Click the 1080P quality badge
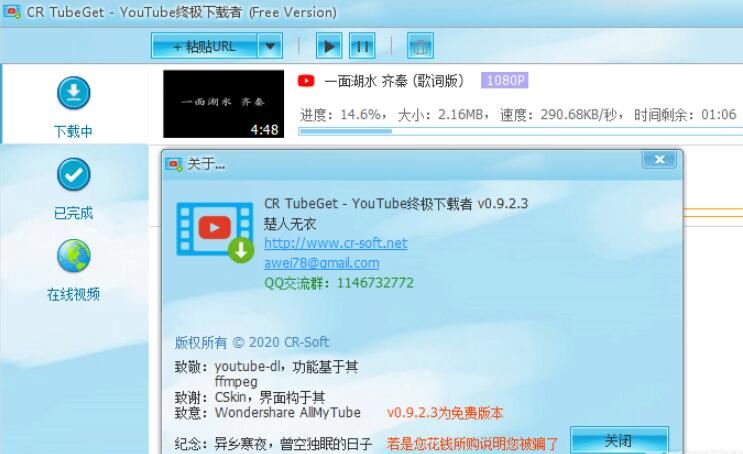 pyautogui.click(x=504, y=80)
